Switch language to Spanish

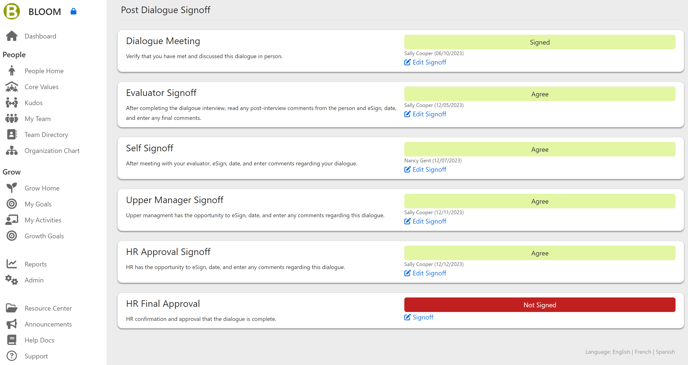[x=665, y=352]
